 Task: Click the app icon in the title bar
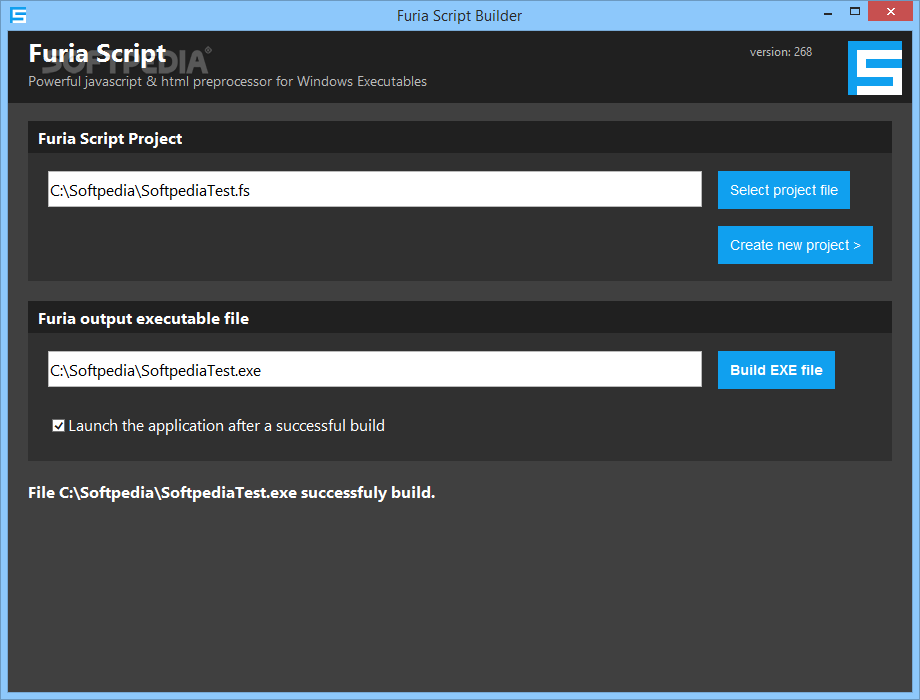tap(18, 15)
